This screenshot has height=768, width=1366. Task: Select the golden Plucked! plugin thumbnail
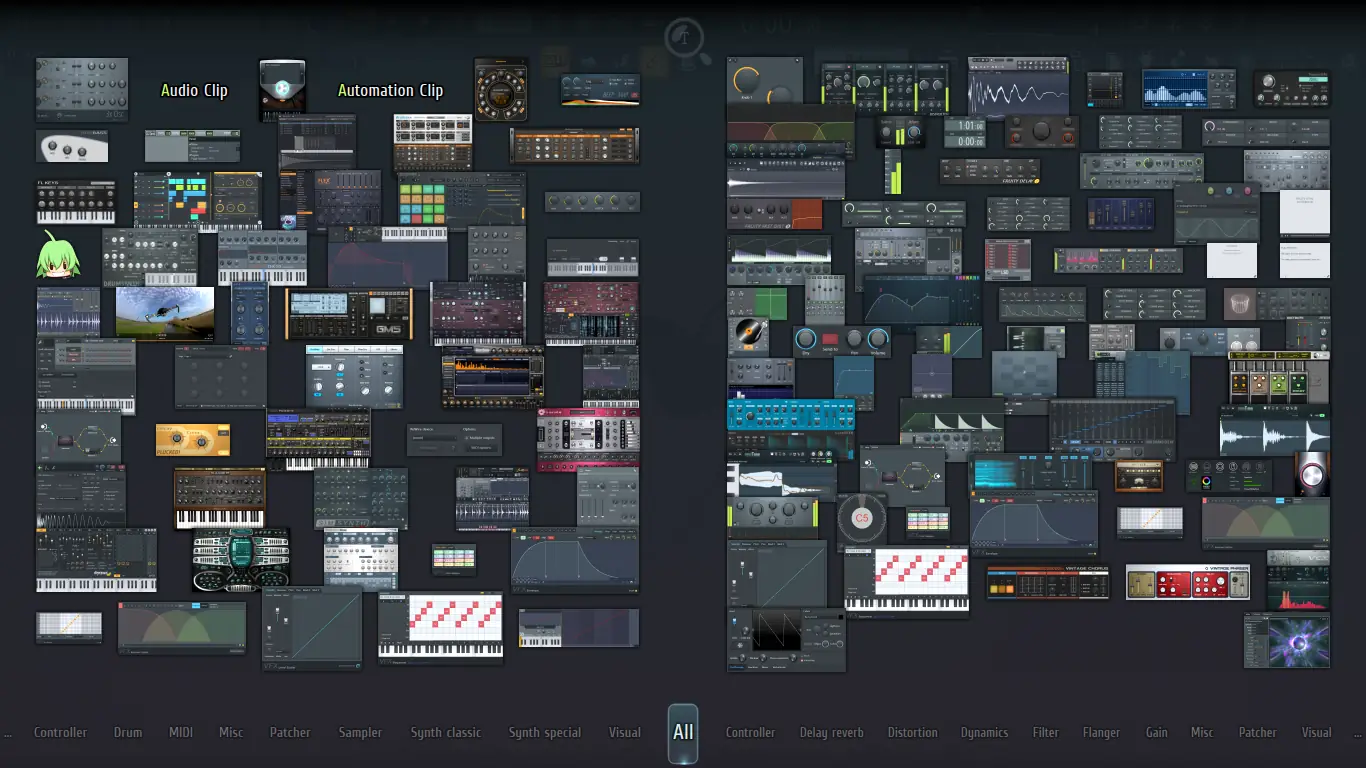tap(193, 439)
